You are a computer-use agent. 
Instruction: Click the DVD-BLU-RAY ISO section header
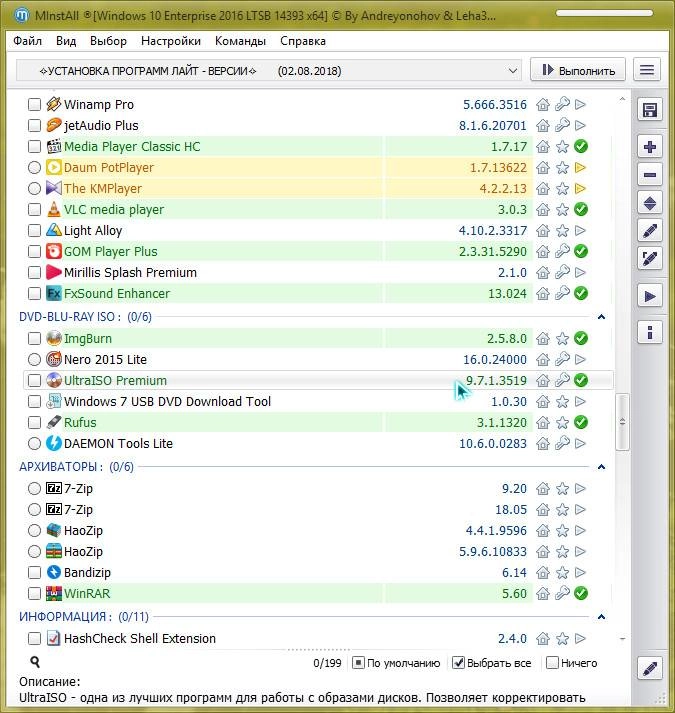tap(86, 316)
